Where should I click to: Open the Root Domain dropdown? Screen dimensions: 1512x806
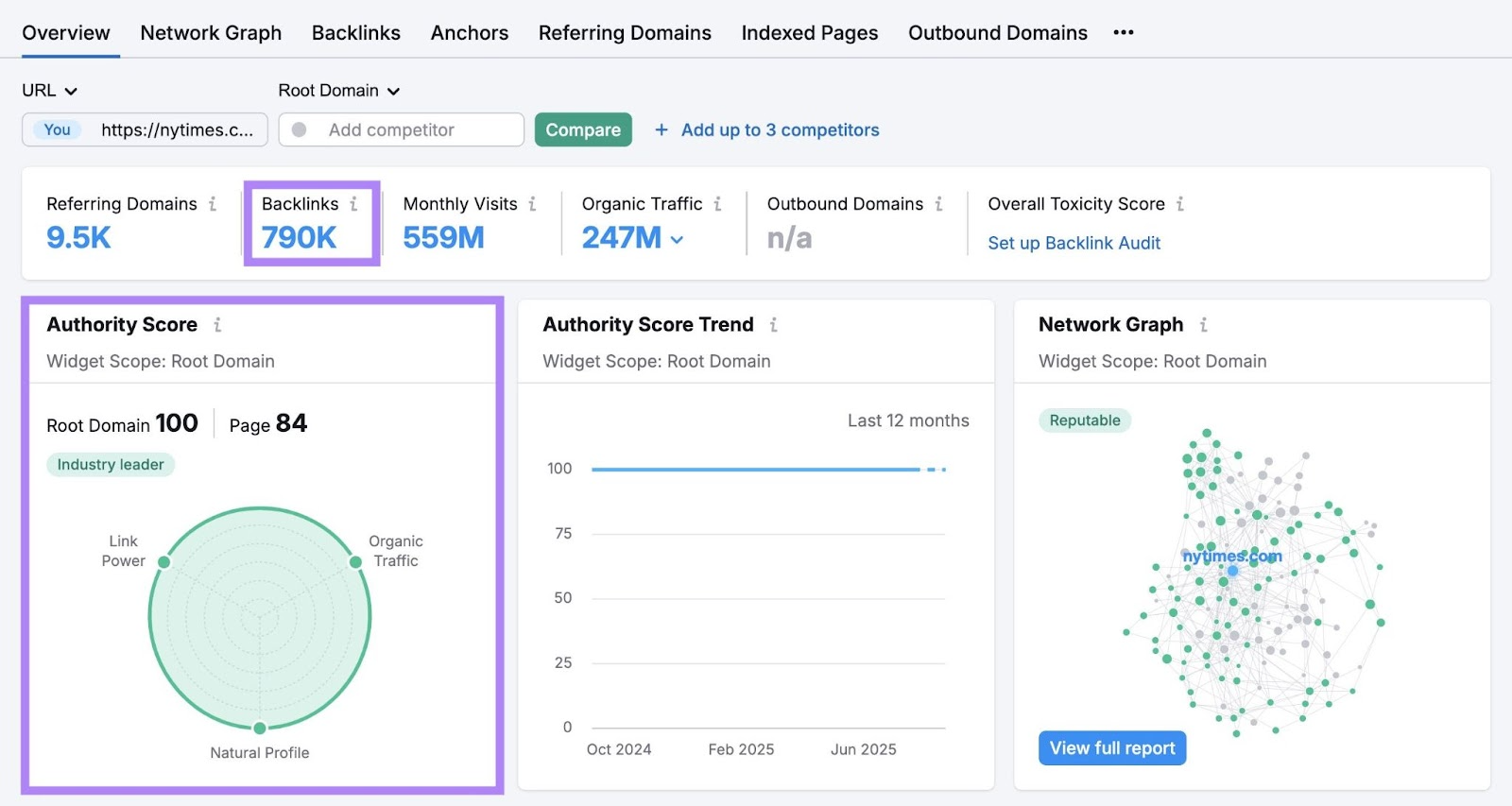click(338, 91)
